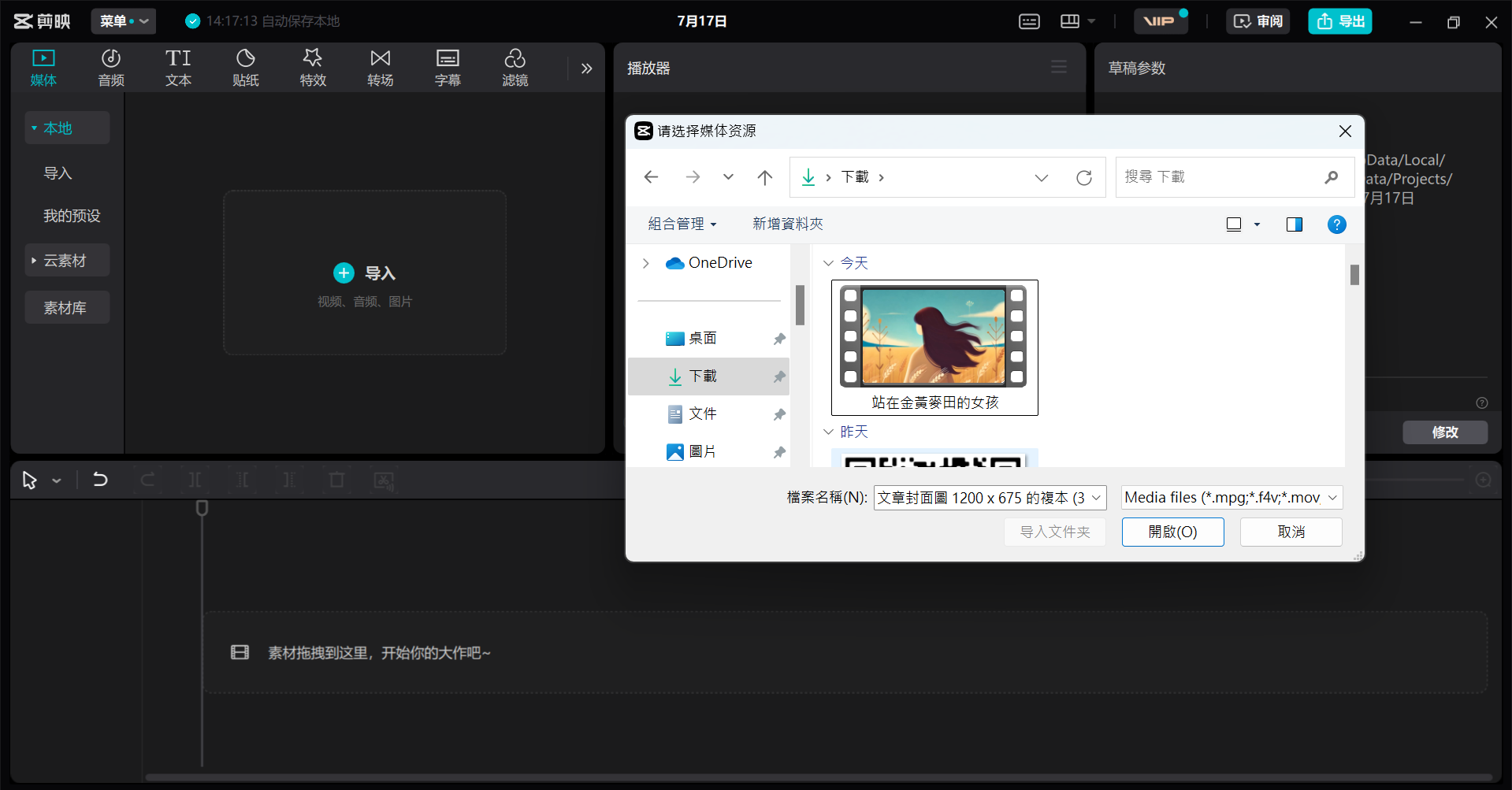Click the 音频 audio icon
1512x790 pixels.
[x=111, y=68]
